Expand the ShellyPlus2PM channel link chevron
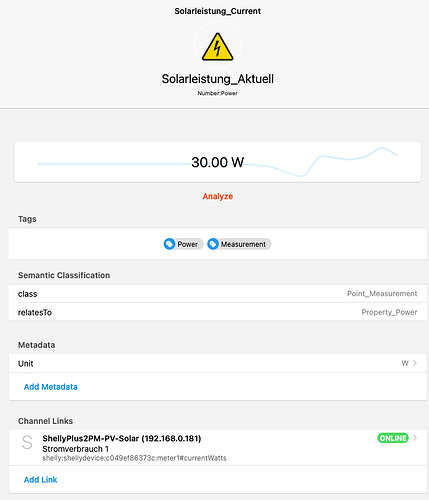 (x=415, y=438)
